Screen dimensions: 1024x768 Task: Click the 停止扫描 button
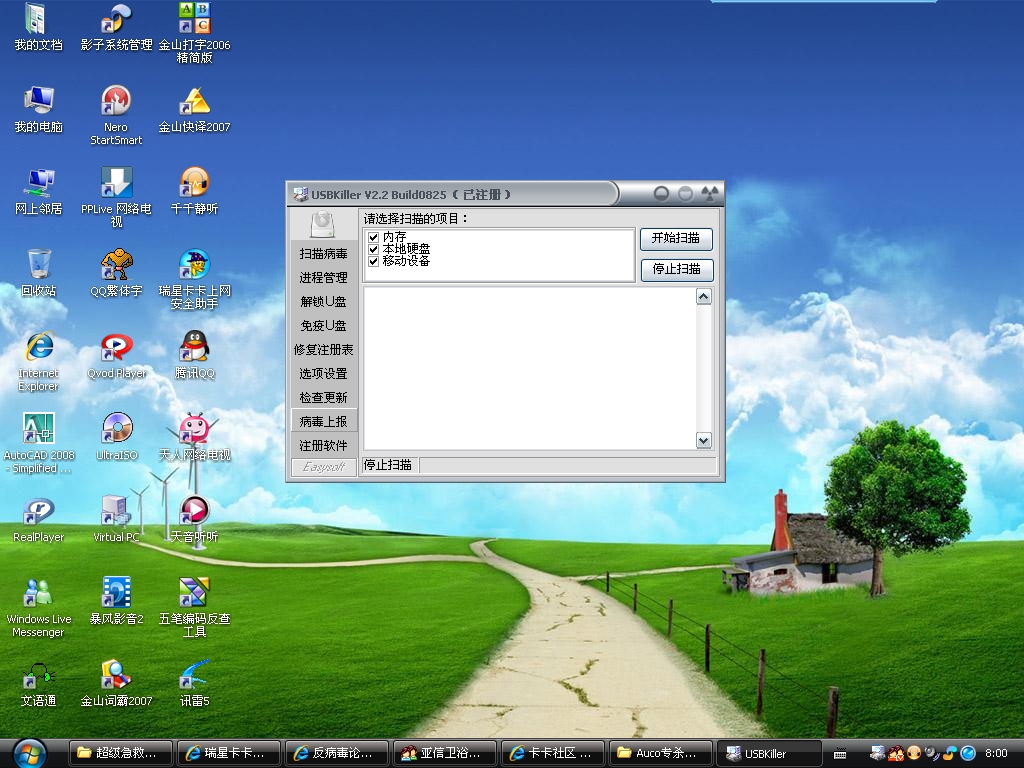click(x=676, y=269)
